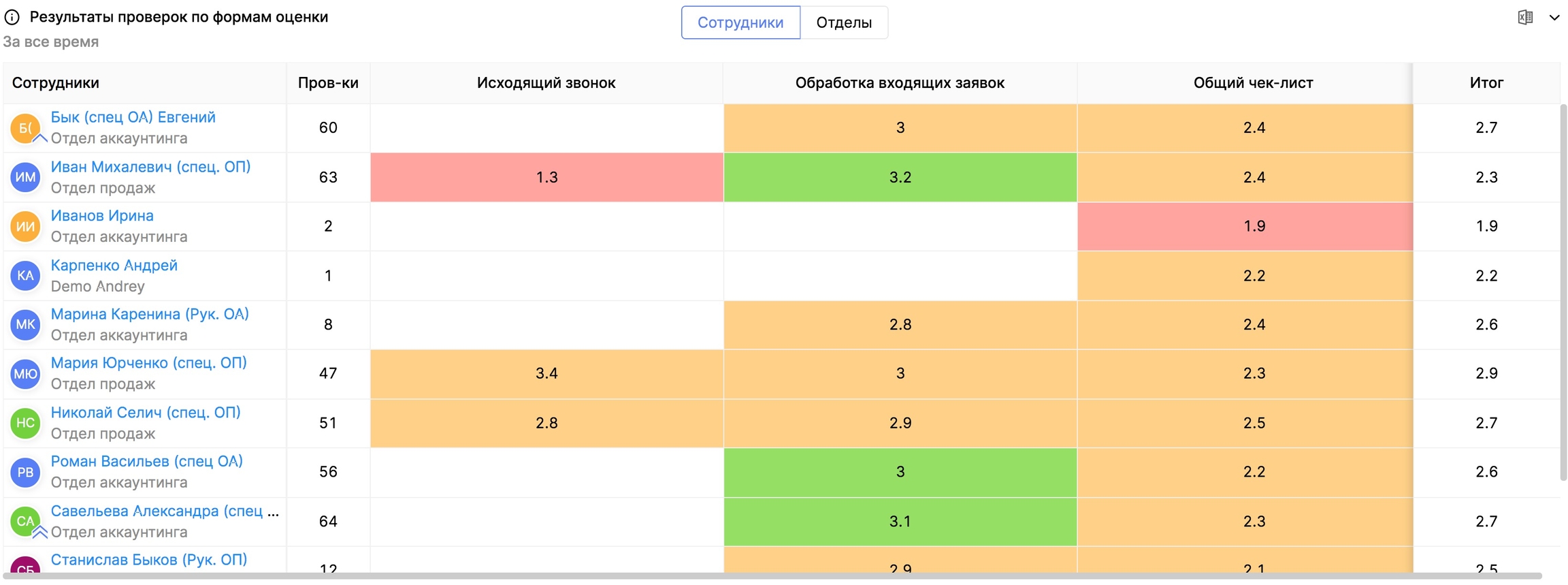
Task: Open Бык (спец ОА) Евгений's profile link
Action: [x=133, y=117]
